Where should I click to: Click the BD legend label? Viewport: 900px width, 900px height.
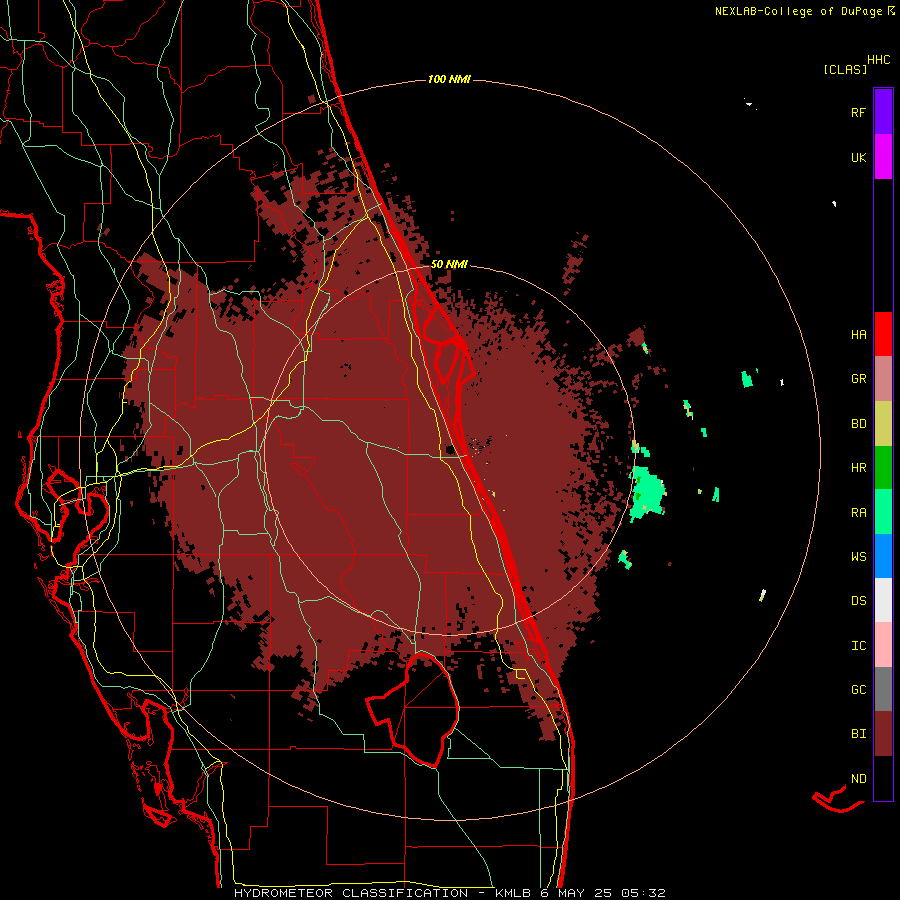click(x=858, y=424)
